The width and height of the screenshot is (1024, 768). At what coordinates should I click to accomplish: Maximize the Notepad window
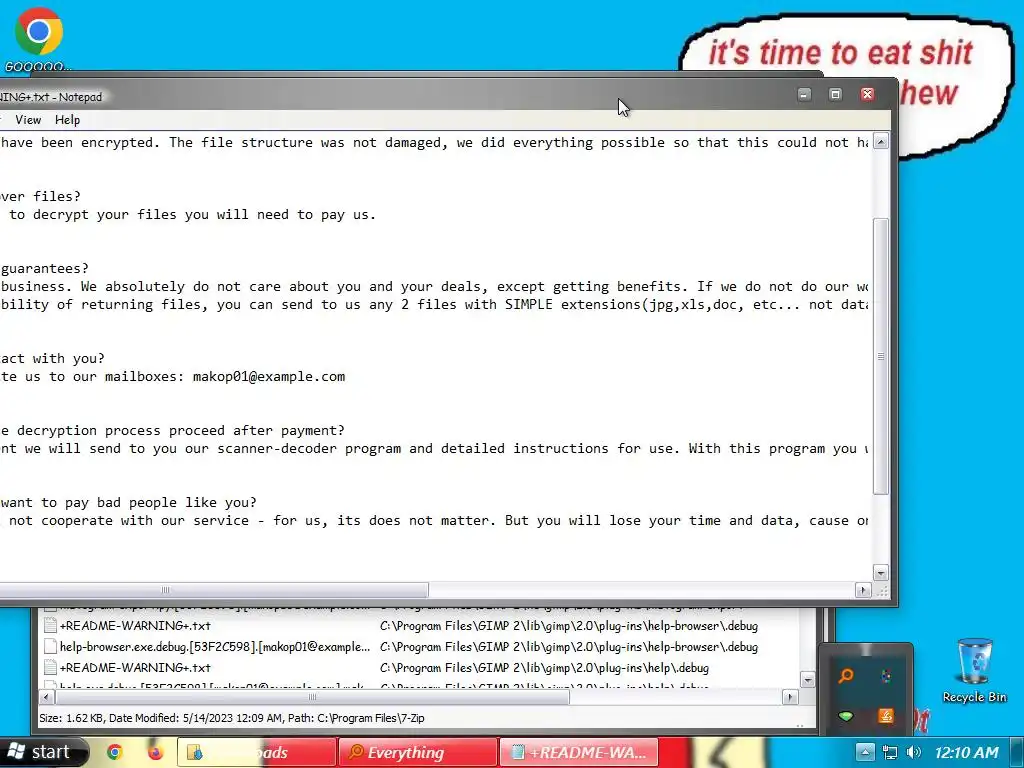(x=835, y=95)
